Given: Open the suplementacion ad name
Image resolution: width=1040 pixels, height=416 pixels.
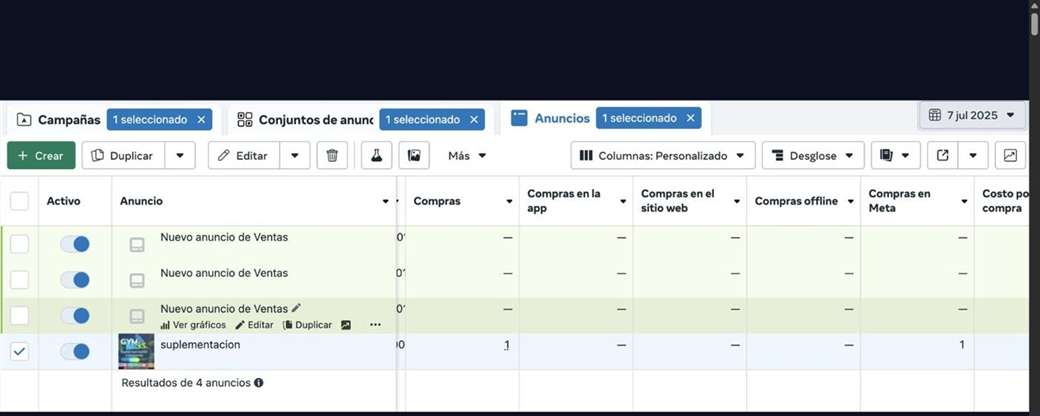Looking at the screenshot, I should click(x=200, y=344).
